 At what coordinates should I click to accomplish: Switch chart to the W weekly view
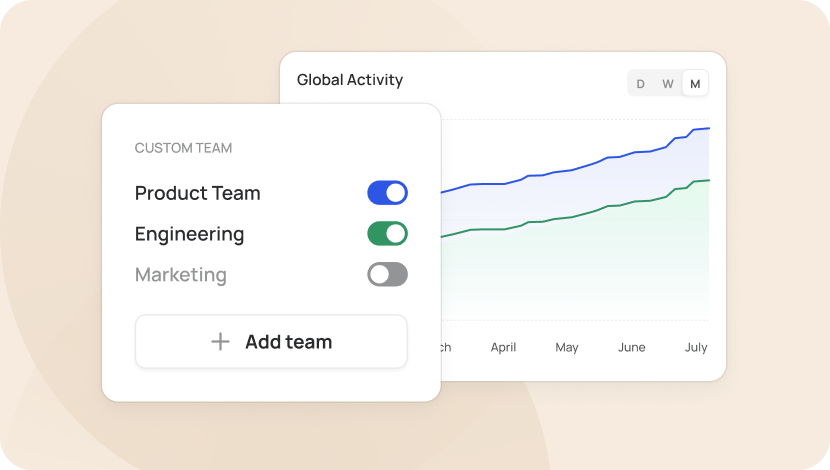point(668,84)
